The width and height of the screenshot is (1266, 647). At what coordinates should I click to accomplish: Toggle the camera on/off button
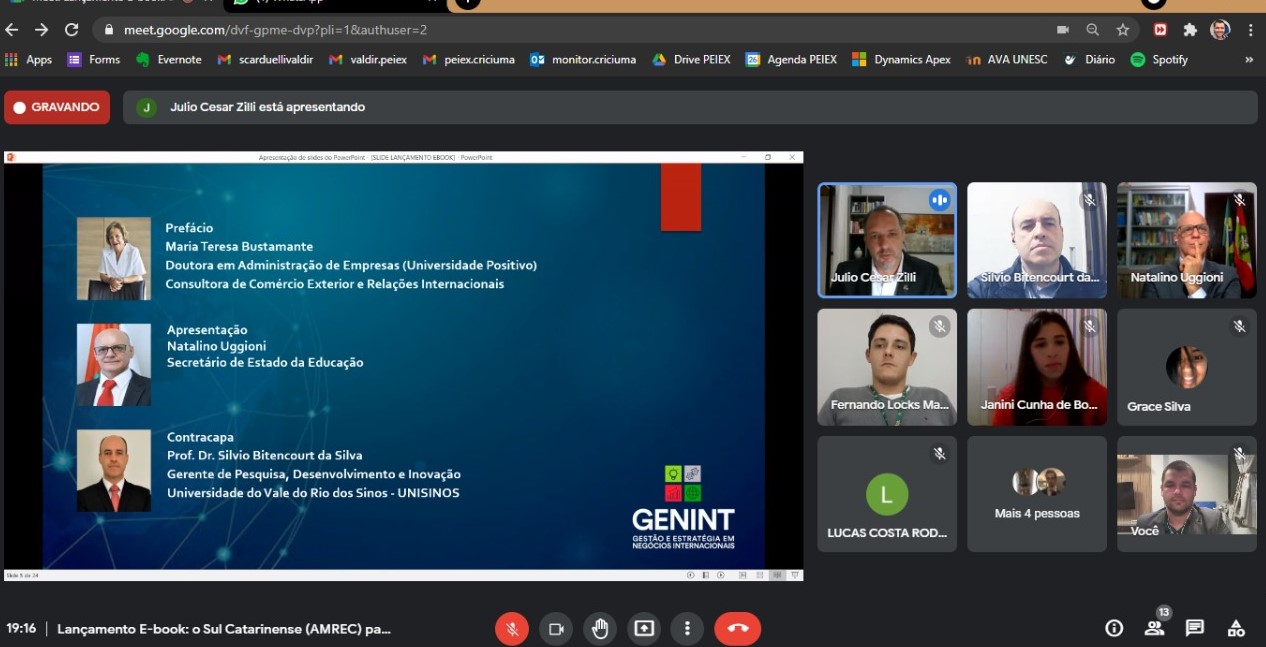pos(556,629)
